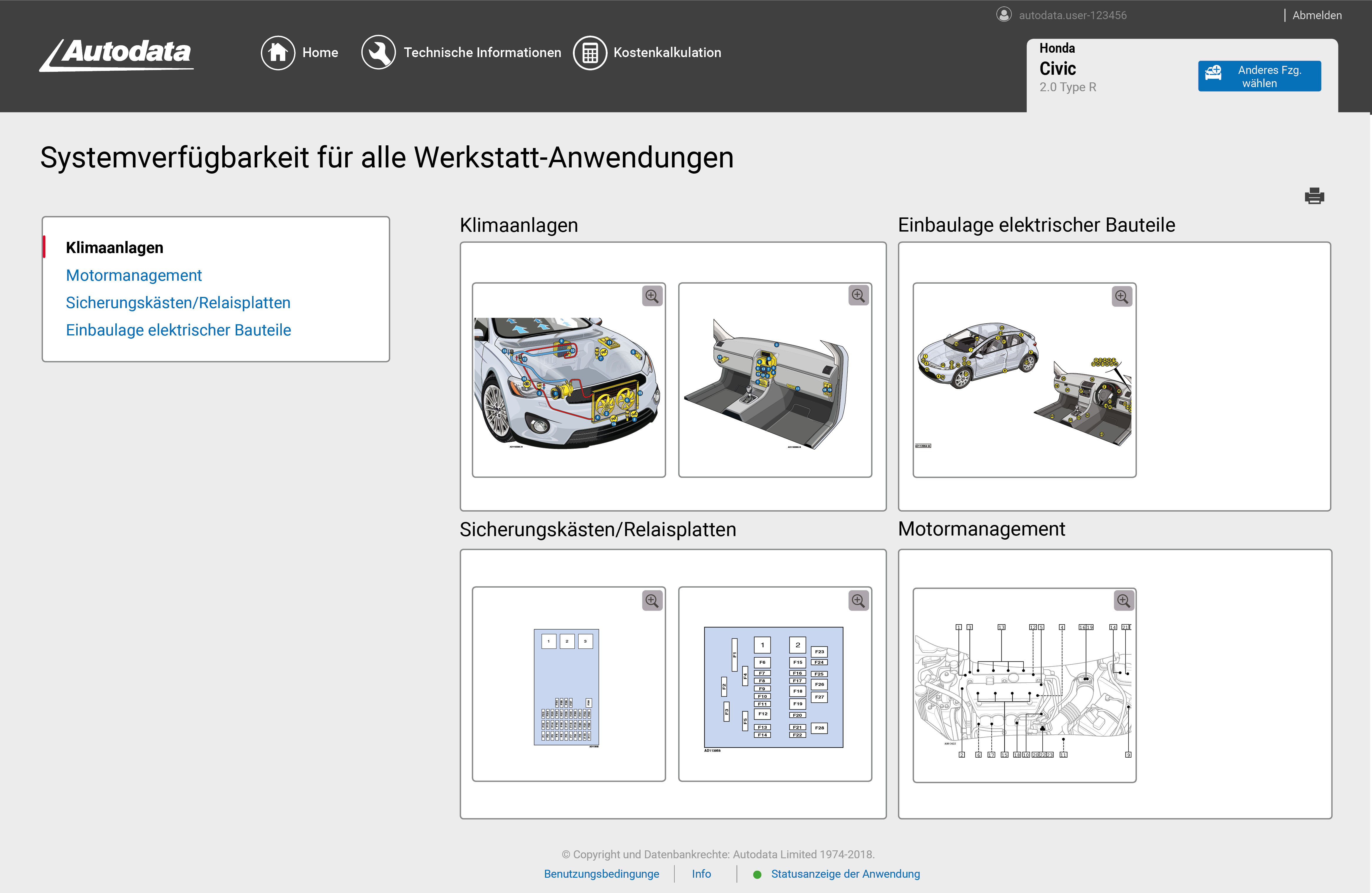Open Statusanzeige der Anwendung link
Viewport: 1372px width, 893px height.
point(845,873)
